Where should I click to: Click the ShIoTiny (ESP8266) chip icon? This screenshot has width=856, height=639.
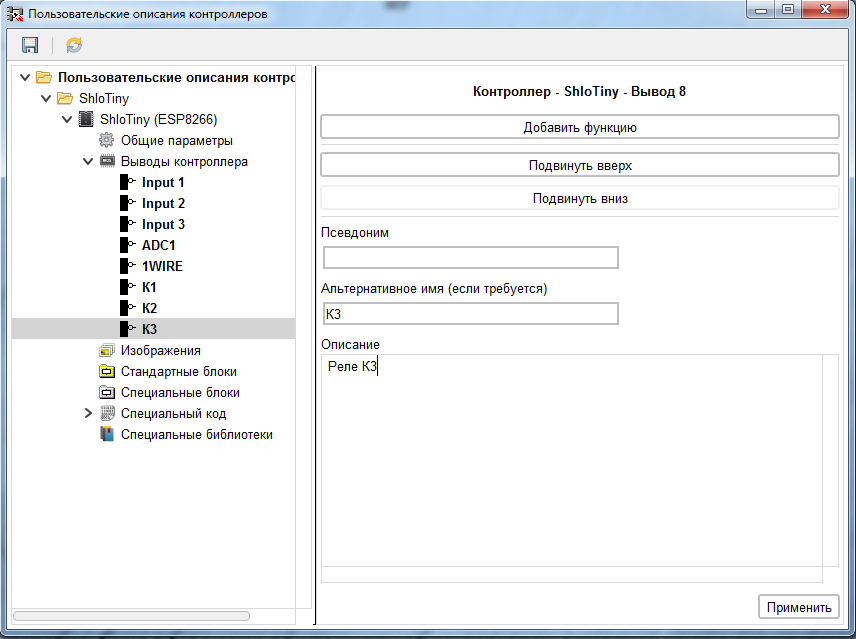point(86,119)
